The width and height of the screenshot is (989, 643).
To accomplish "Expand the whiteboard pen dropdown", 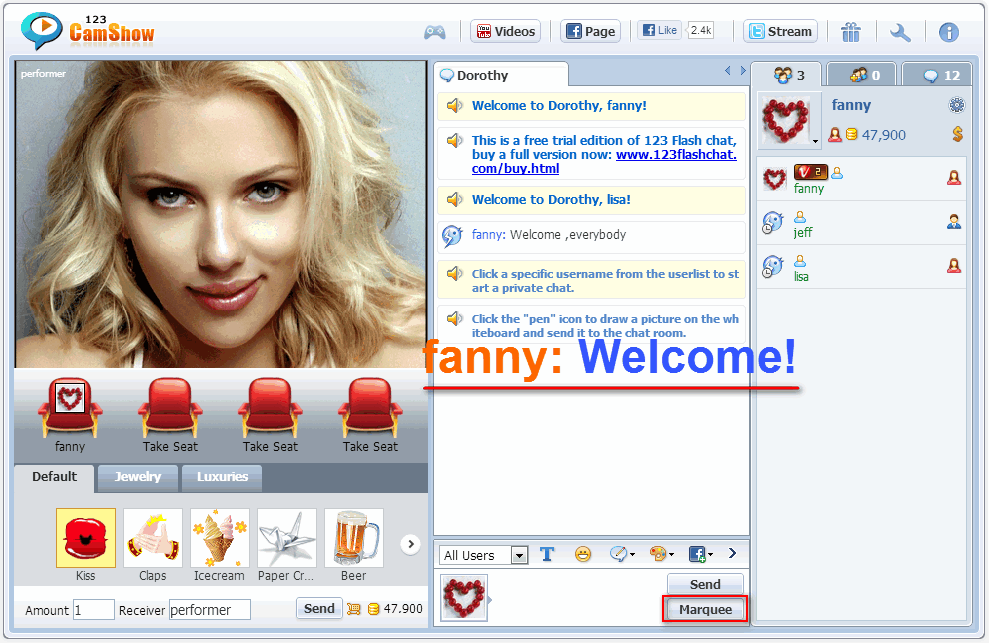I will (622, 554).
